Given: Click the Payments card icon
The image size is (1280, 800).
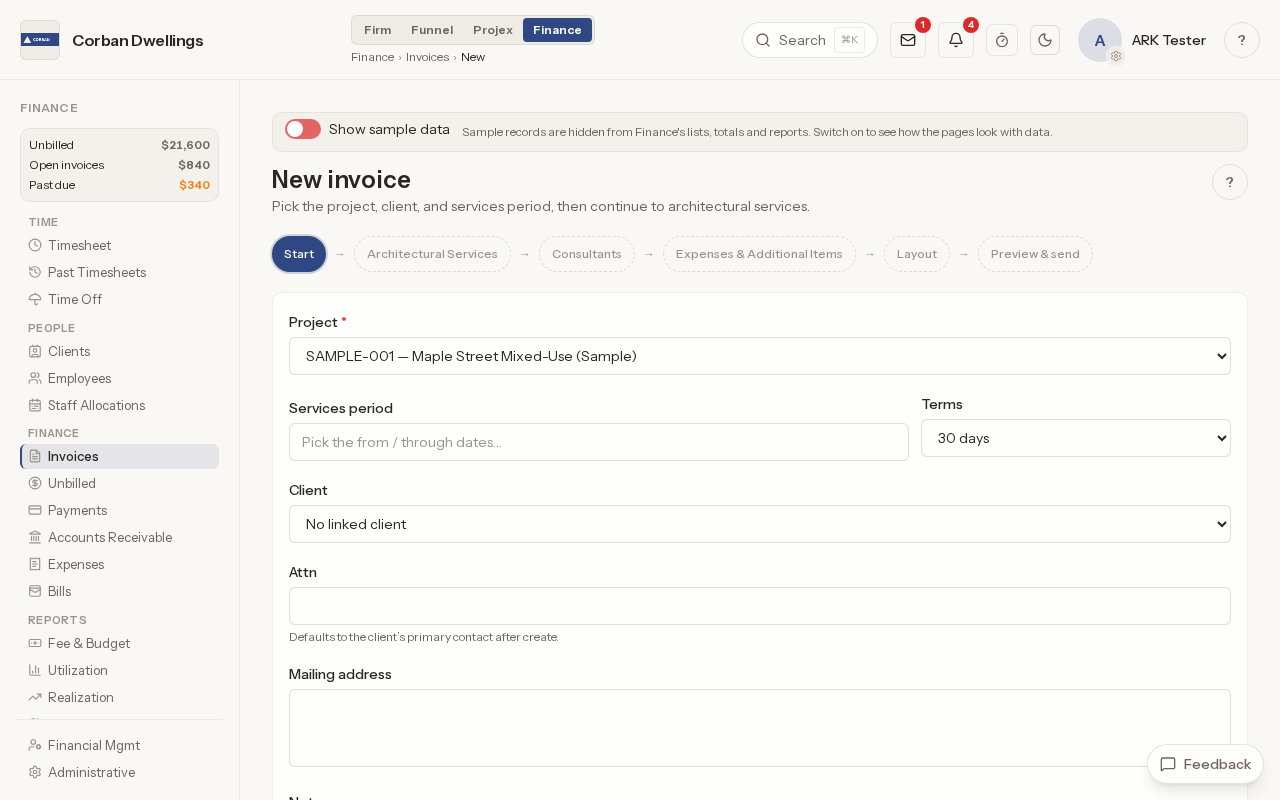Looking at the screenshot, I should (35, 510).
